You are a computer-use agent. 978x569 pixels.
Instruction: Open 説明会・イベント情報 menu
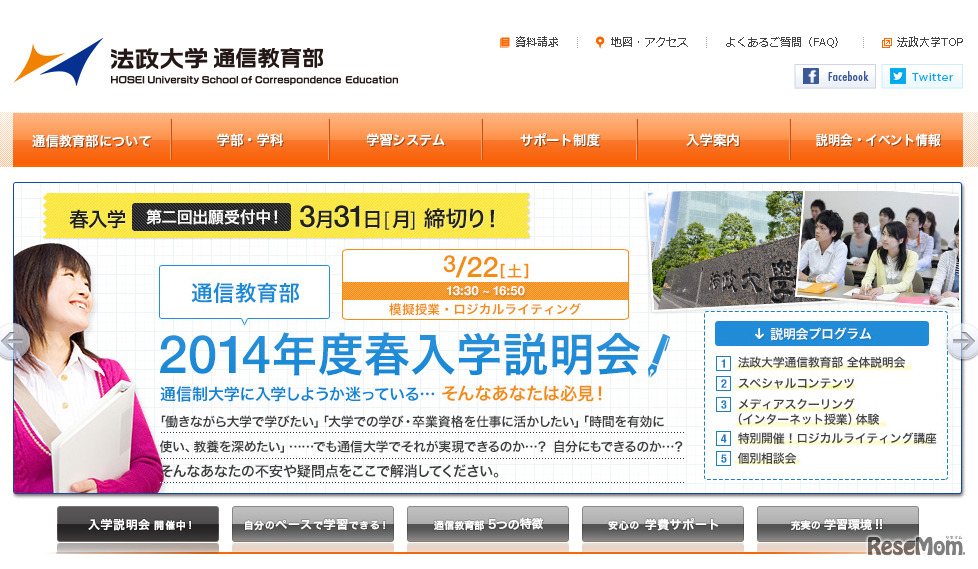click(877, 141)
